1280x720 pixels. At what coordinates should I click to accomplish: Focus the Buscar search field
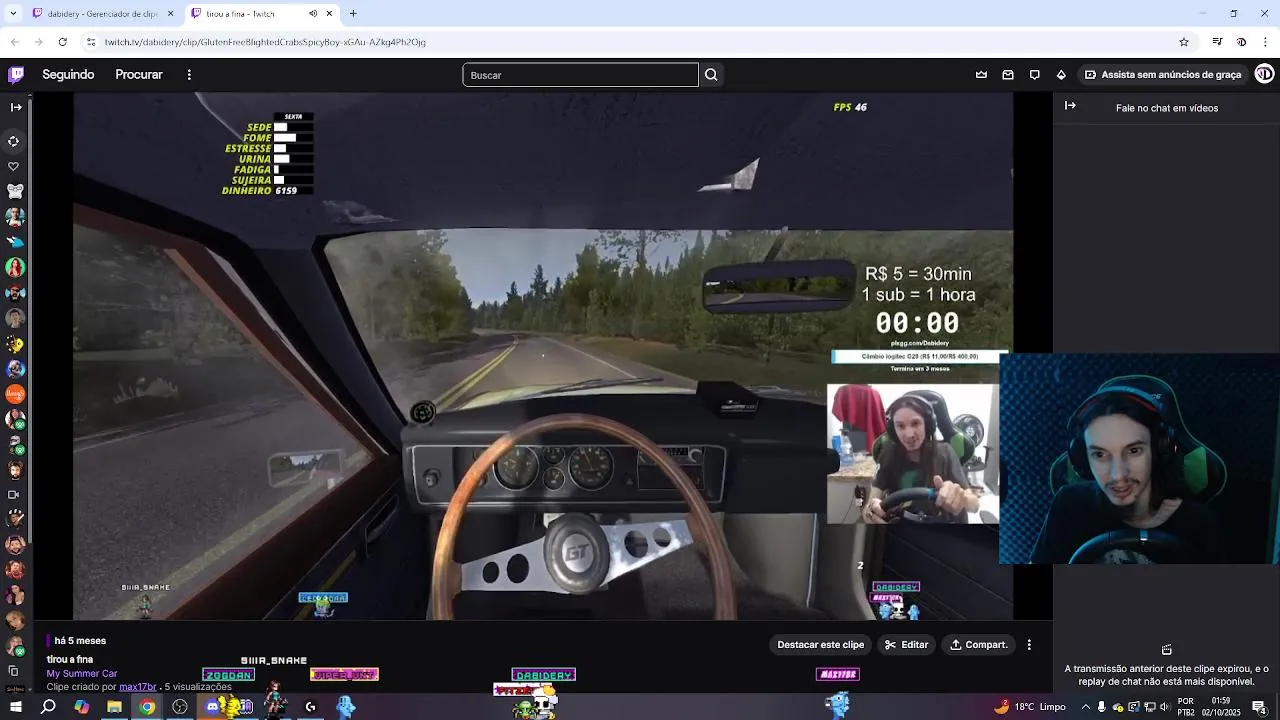(x=580, y=75)
